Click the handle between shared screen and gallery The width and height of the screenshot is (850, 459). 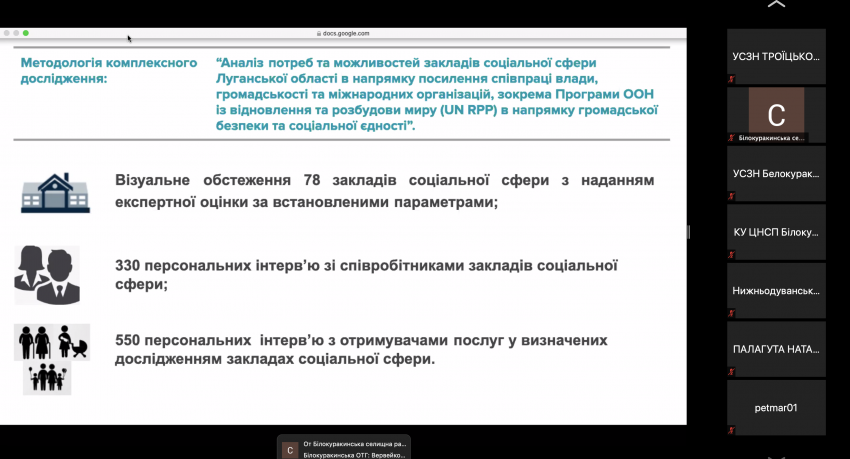point(689,232)
